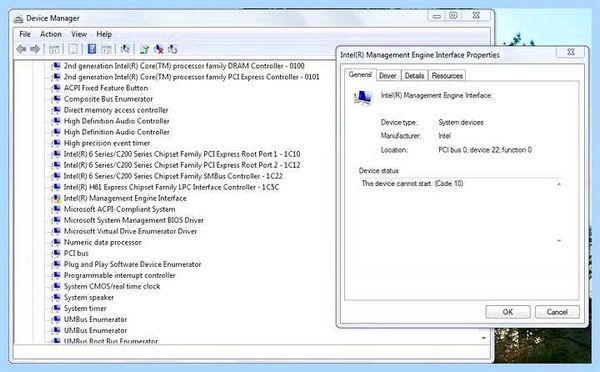Screen dimensions: 600x372
Task: Select UMBus Root Bus Enumerator entry
Action: coord(111,341)
